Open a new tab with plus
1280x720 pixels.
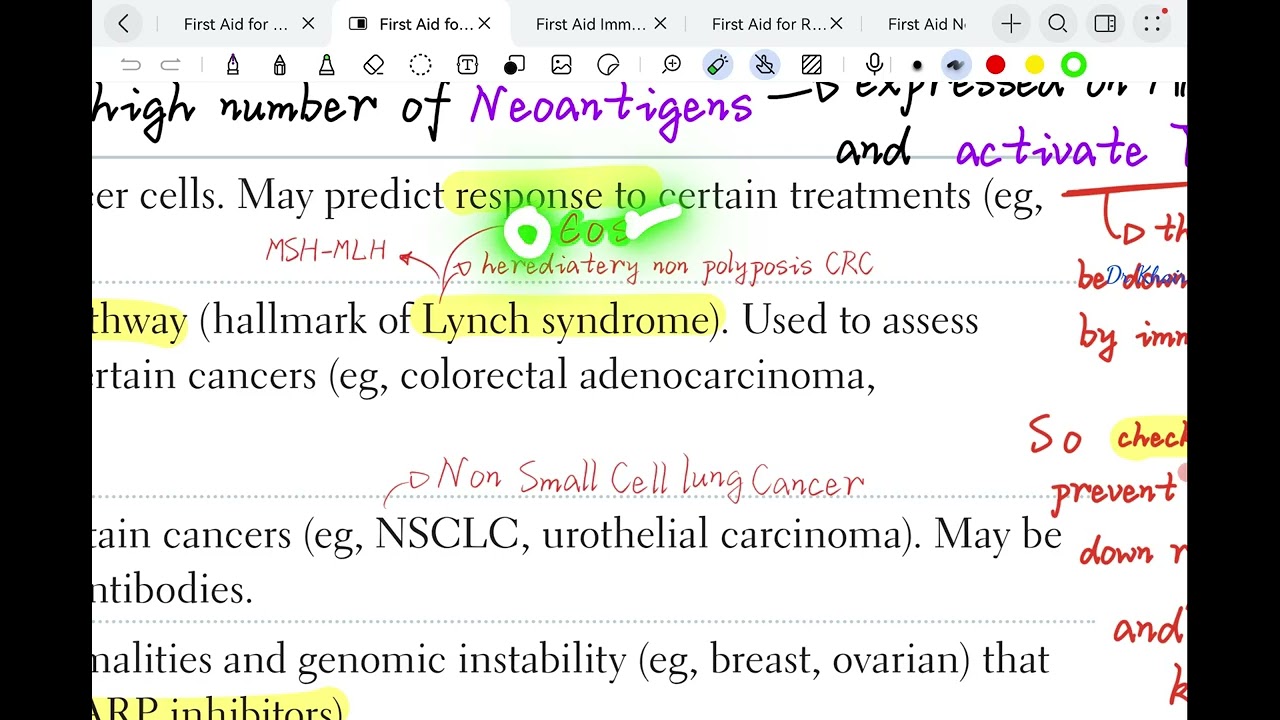tap(1011, 24)
